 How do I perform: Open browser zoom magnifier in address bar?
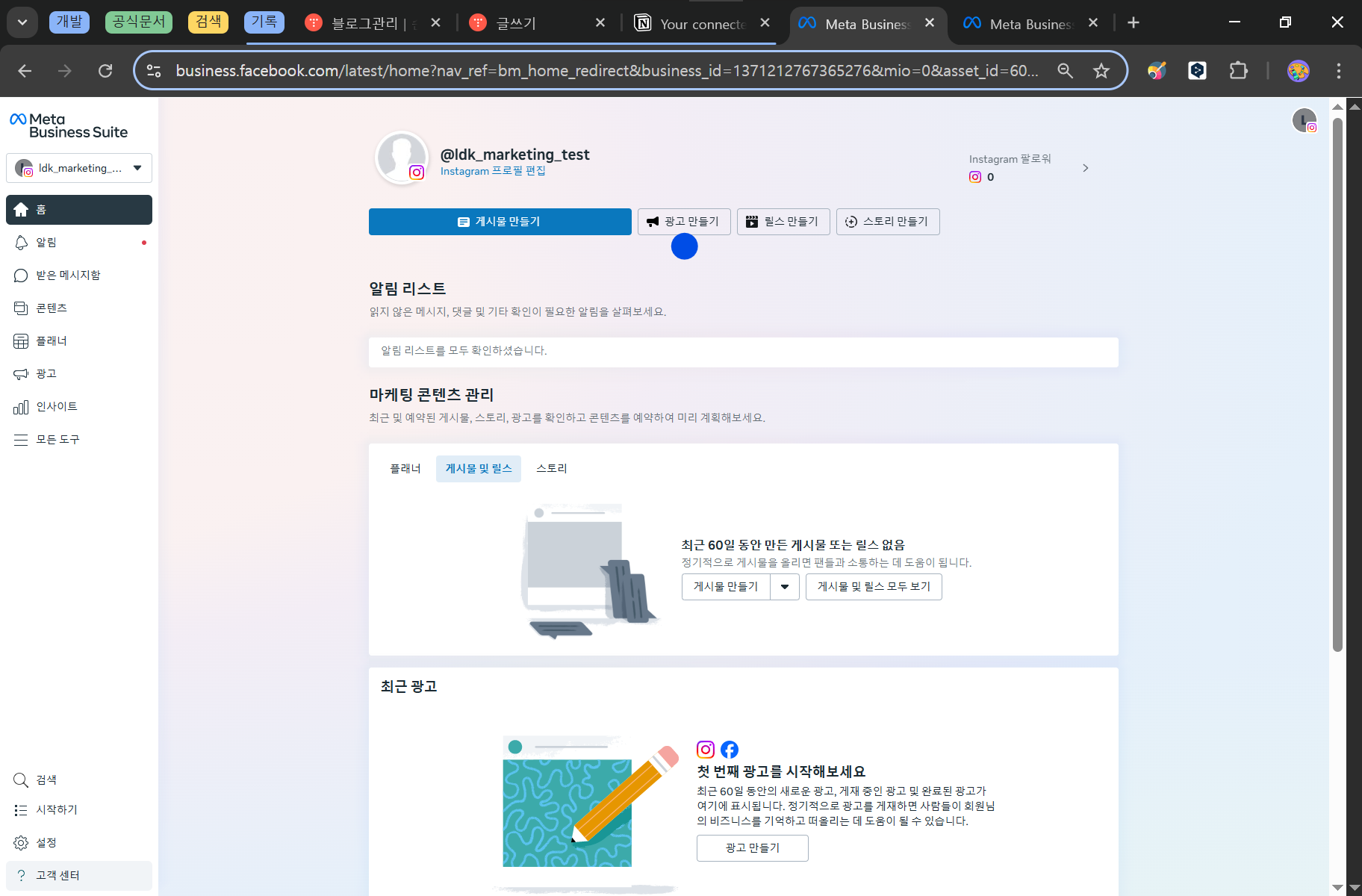1066,71
